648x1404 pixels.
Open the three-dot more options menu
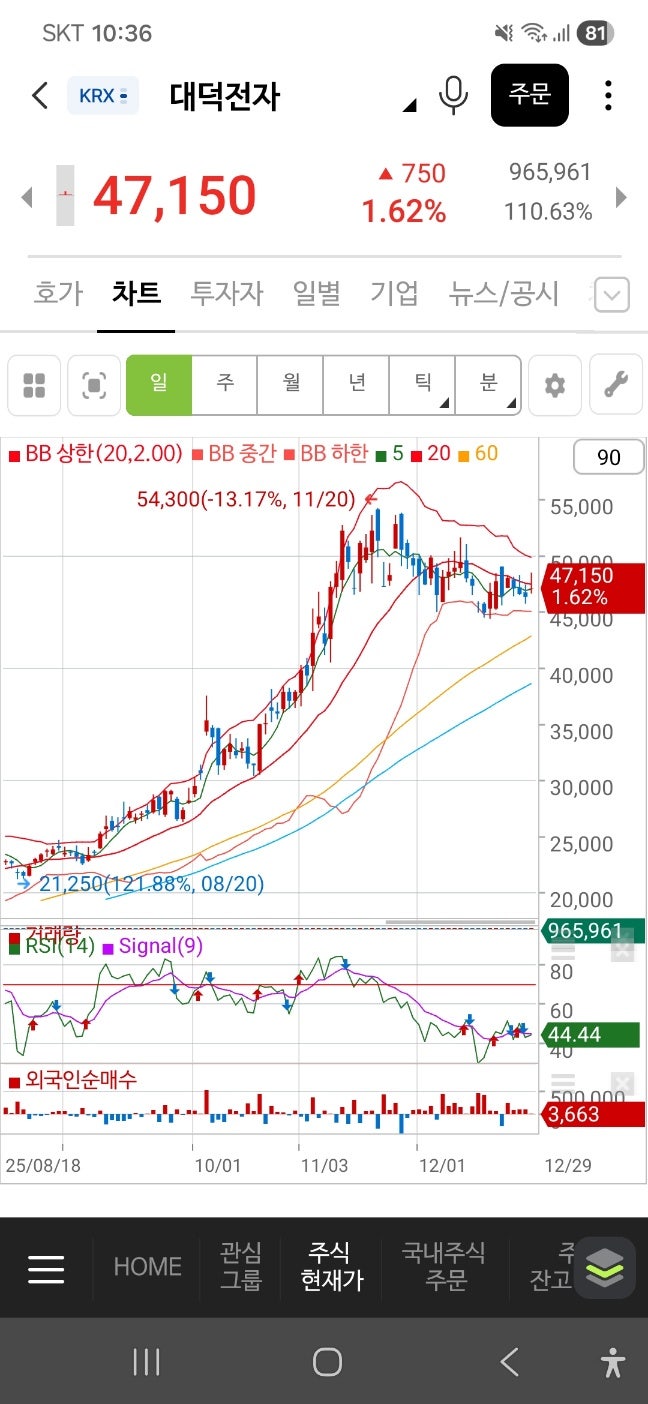[608, 95]
